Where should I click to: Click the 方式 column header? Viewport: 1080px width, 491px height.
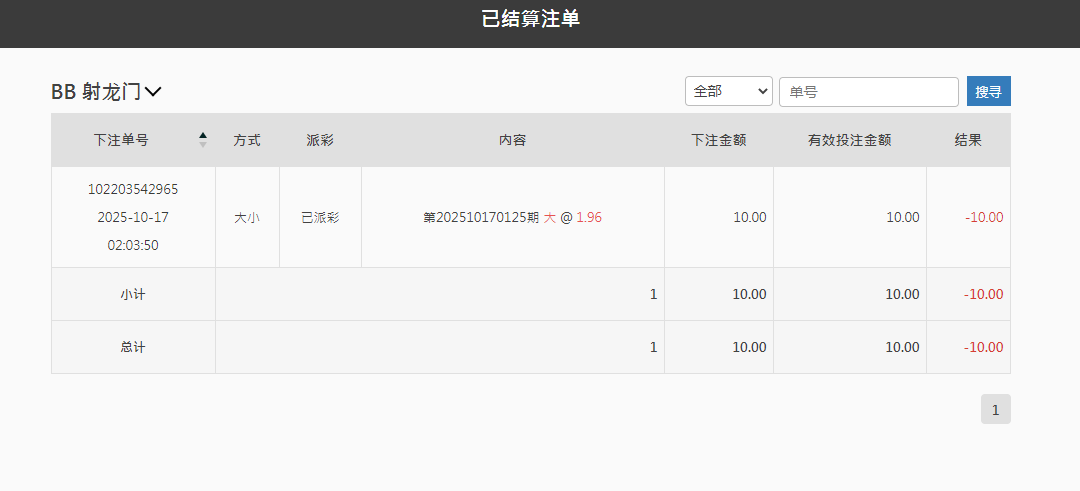coord(247,140)
